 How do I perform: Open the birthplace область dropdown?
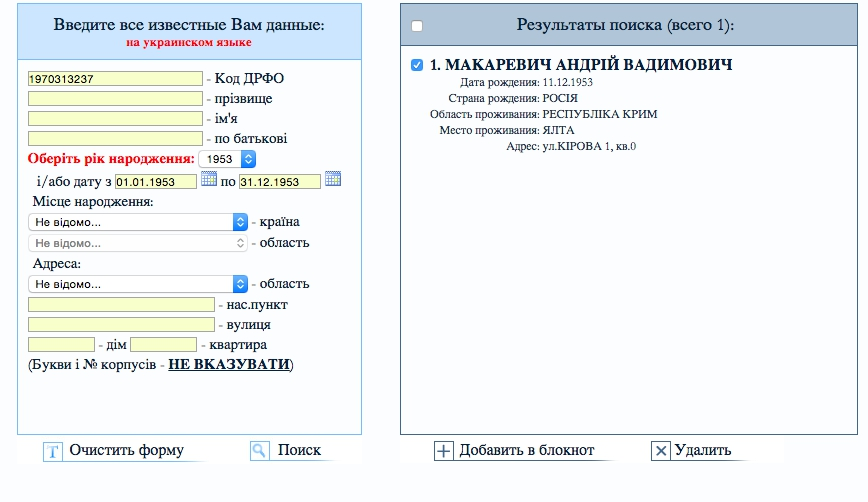point(138,243)
